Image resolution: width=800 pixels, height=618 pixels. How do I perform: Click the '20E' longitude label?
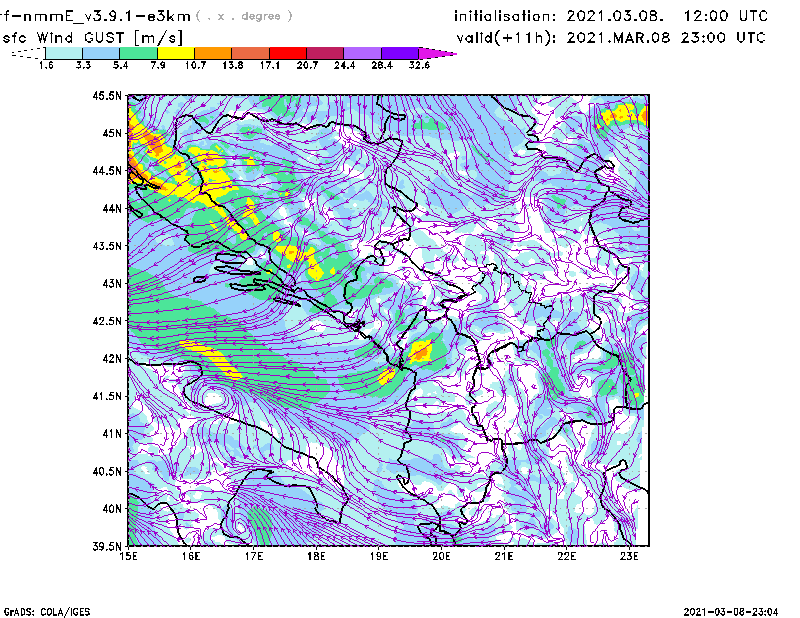click(x=441, y=556)
